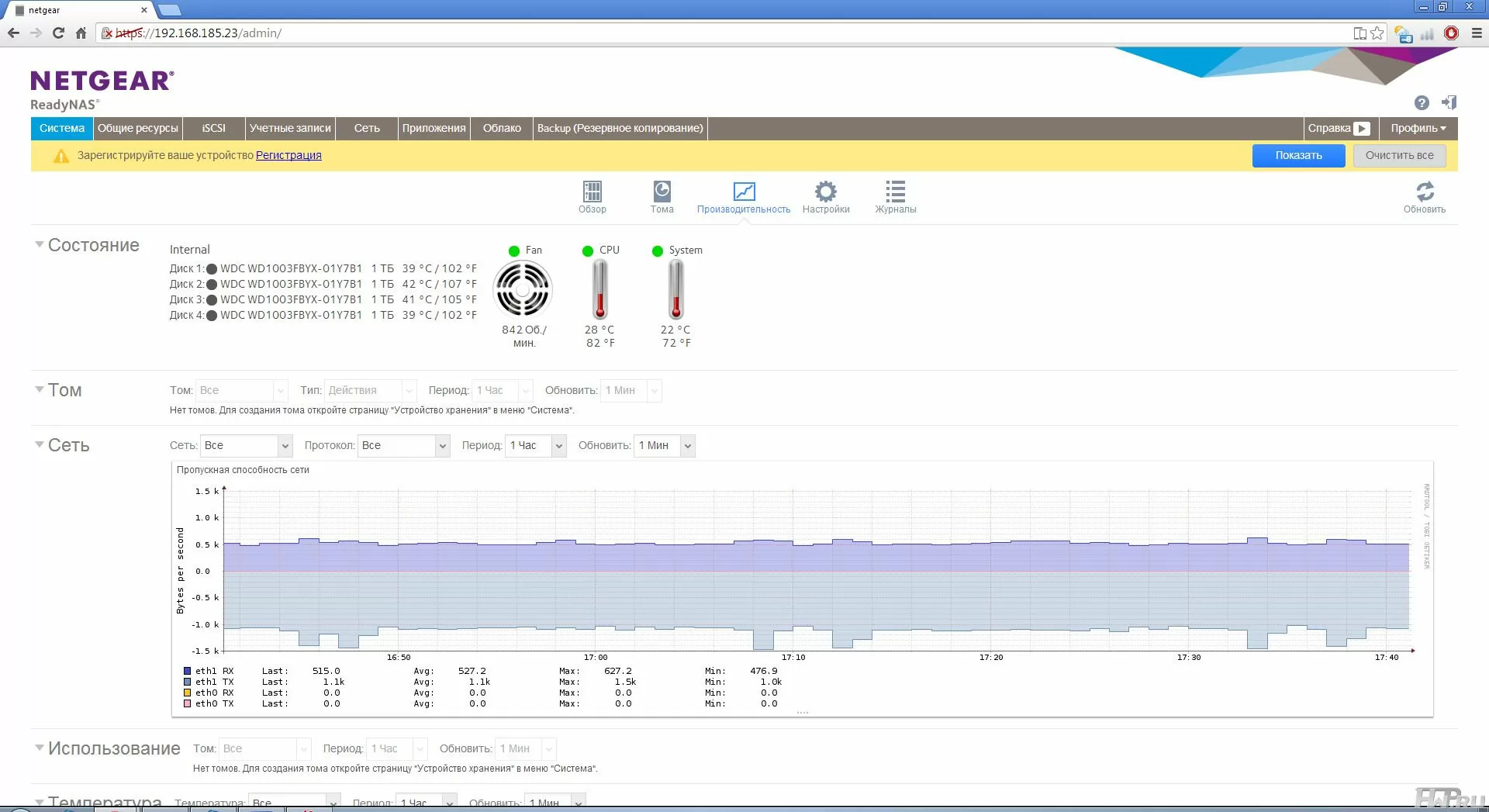Collapse the Использование section
The width and height of the screenshot is (1489, 812).
pyautogui.click(x=39, y=748)
